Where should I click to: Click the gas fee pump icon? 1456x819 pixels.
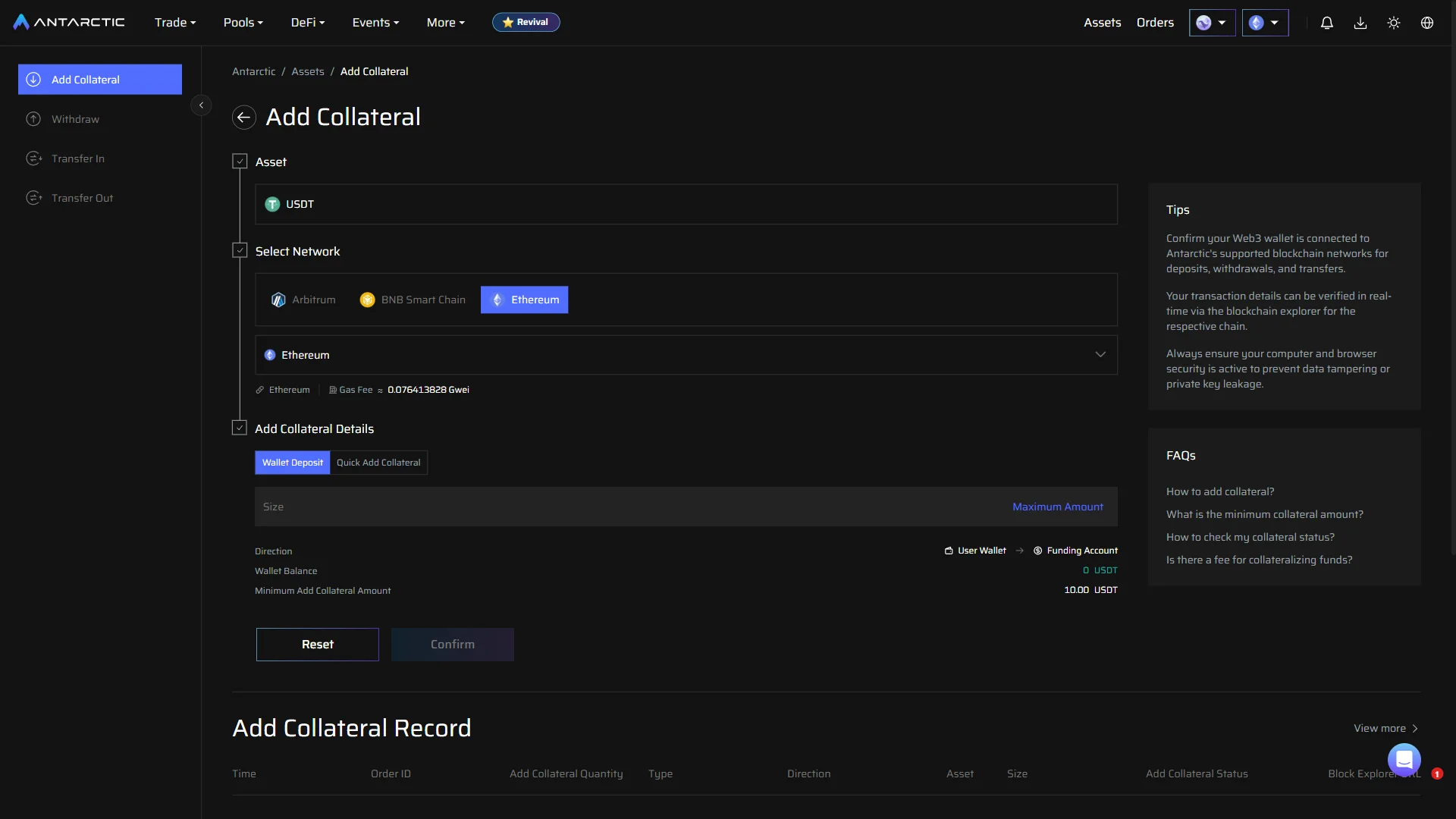pos(332,390)
